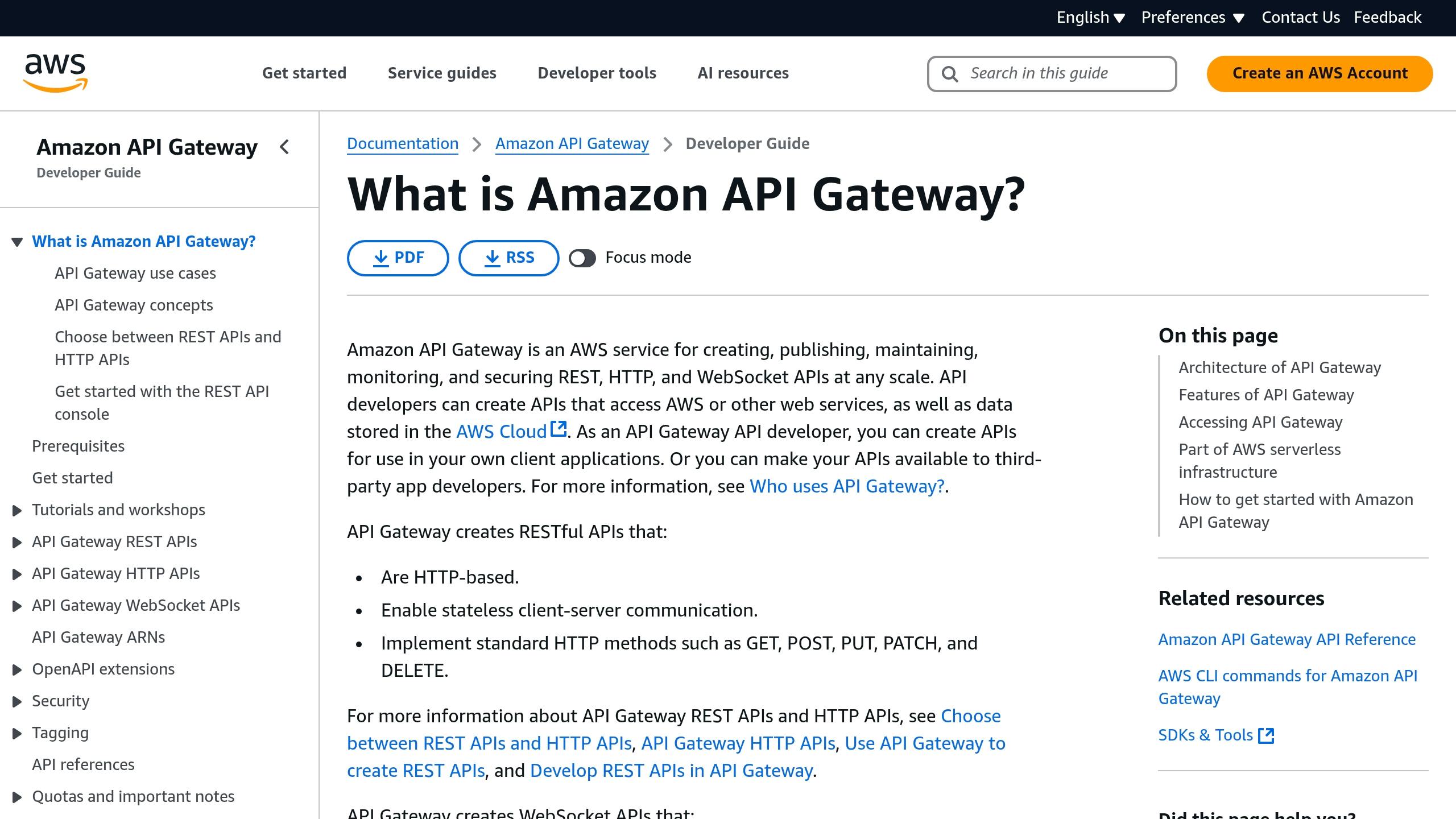1456x819 pixels.
Task: Expand OpenAPI extensions arrow
Action: 17,670
